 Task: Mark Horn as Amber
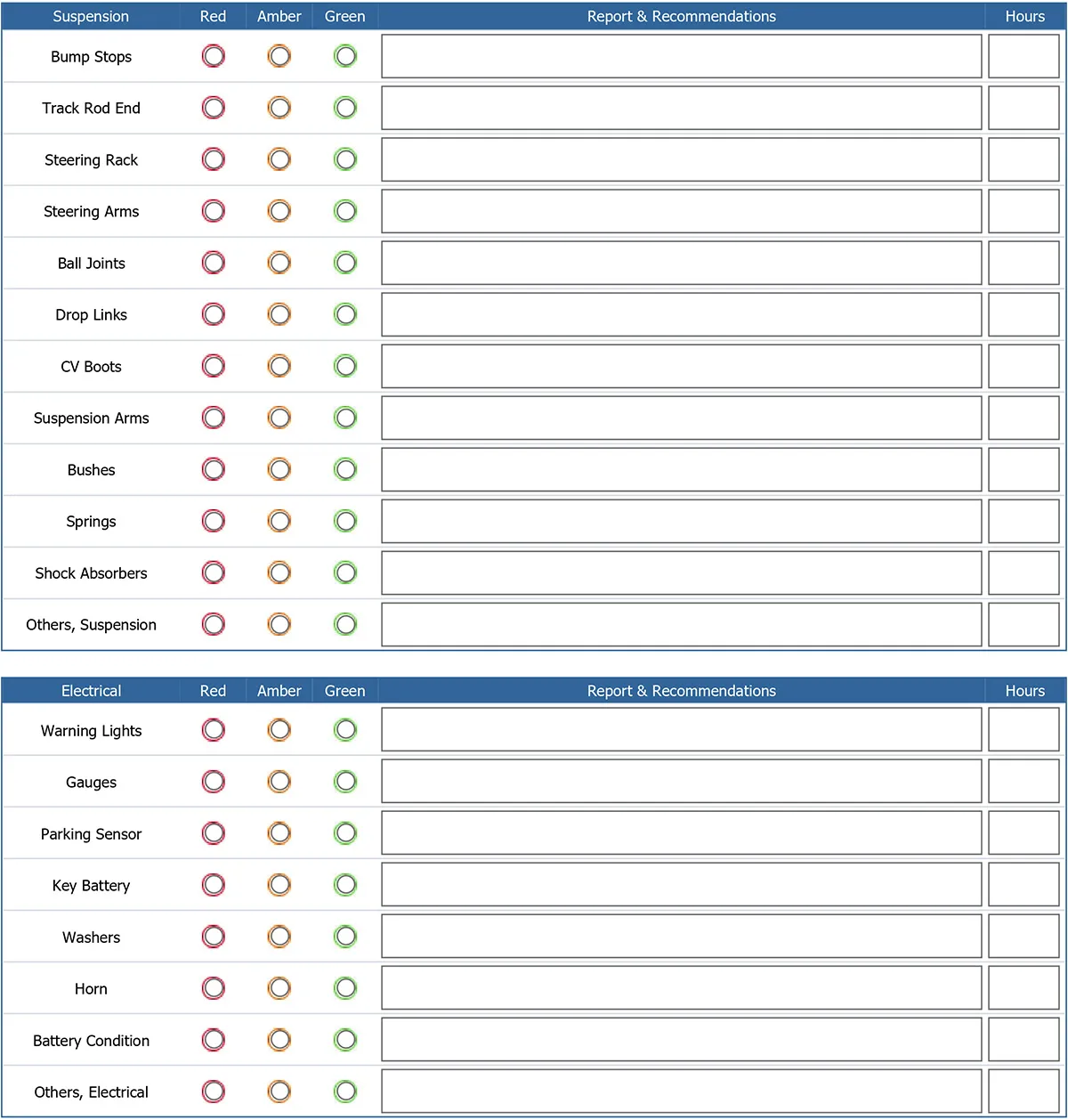279,988
